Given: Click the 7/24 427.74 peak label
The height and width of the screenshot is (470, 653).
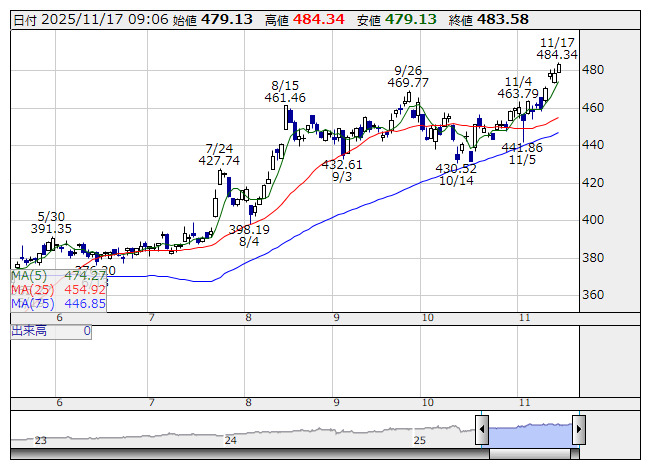Looking at the screenshot, I should 219,153.
